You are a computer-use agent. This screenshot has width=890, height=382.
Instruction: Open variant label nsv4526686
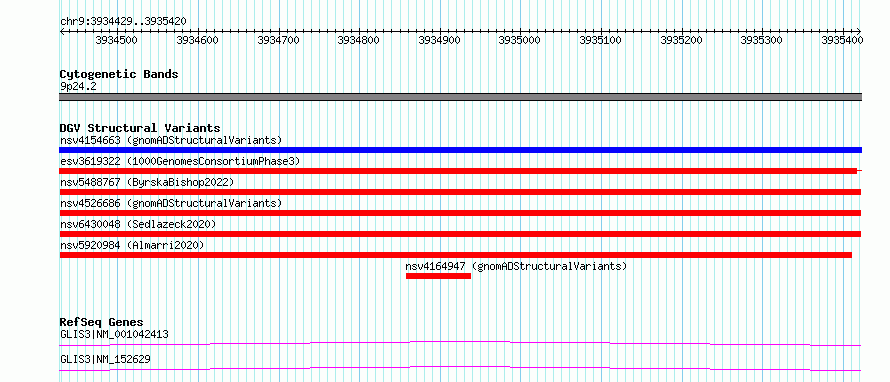171,203
